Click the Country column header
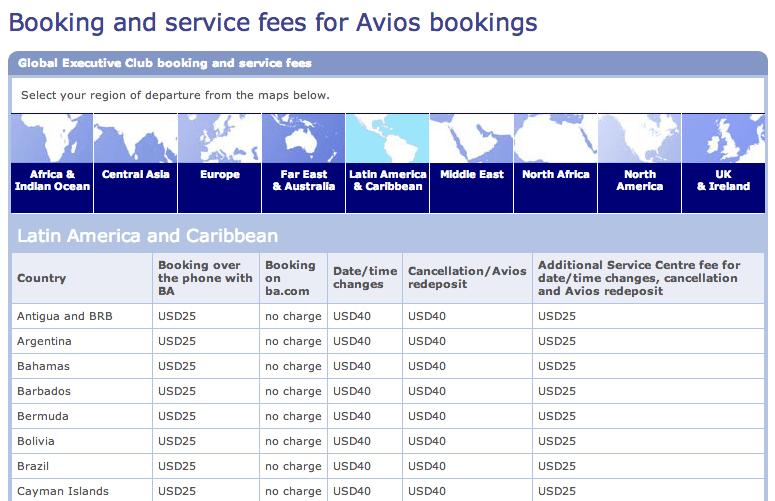This screenshot has height=501, width=775. pyautogui.click(x=42, y=278)
